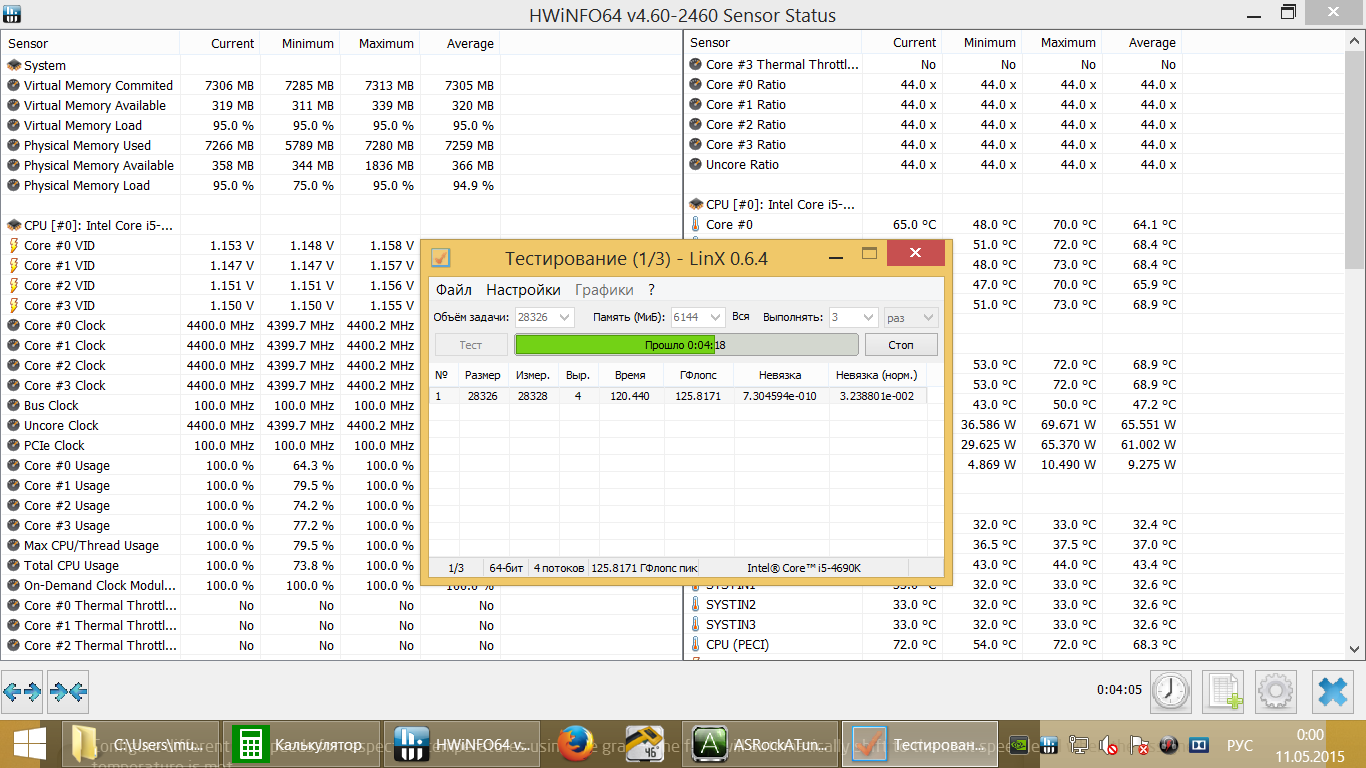Click the Core #0 VID lightning icon
The width and height of the screenshot is (1366, 768).
tap(14, 245)
